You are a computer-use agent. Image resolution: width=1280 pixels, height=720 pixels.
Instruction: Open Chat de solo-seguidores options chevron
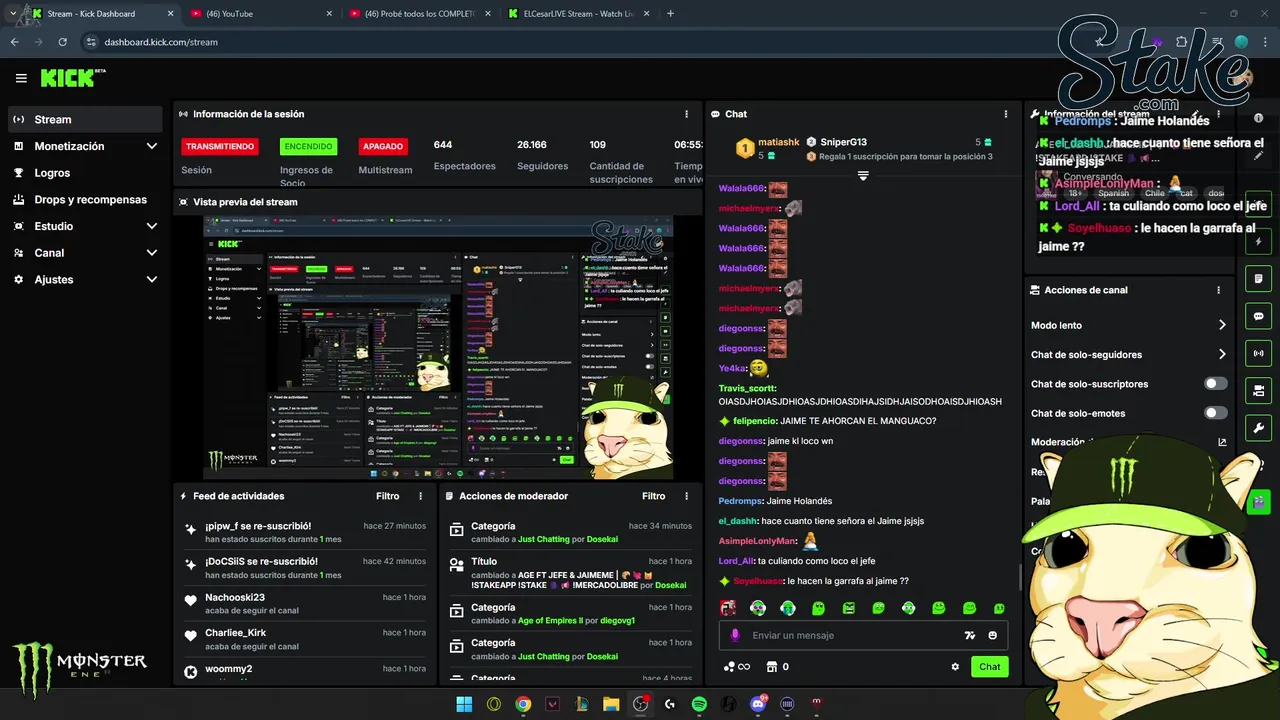[1222, 354]
